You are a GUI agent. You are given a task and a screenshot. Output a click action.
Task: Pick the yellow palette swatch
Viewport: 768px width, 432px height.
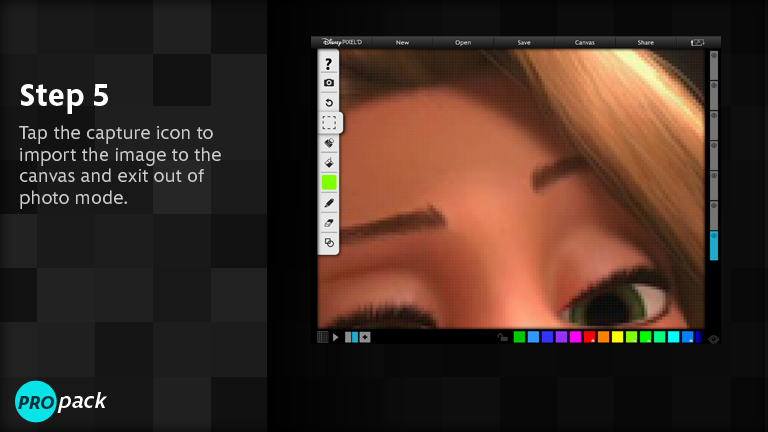click(617, 336)
